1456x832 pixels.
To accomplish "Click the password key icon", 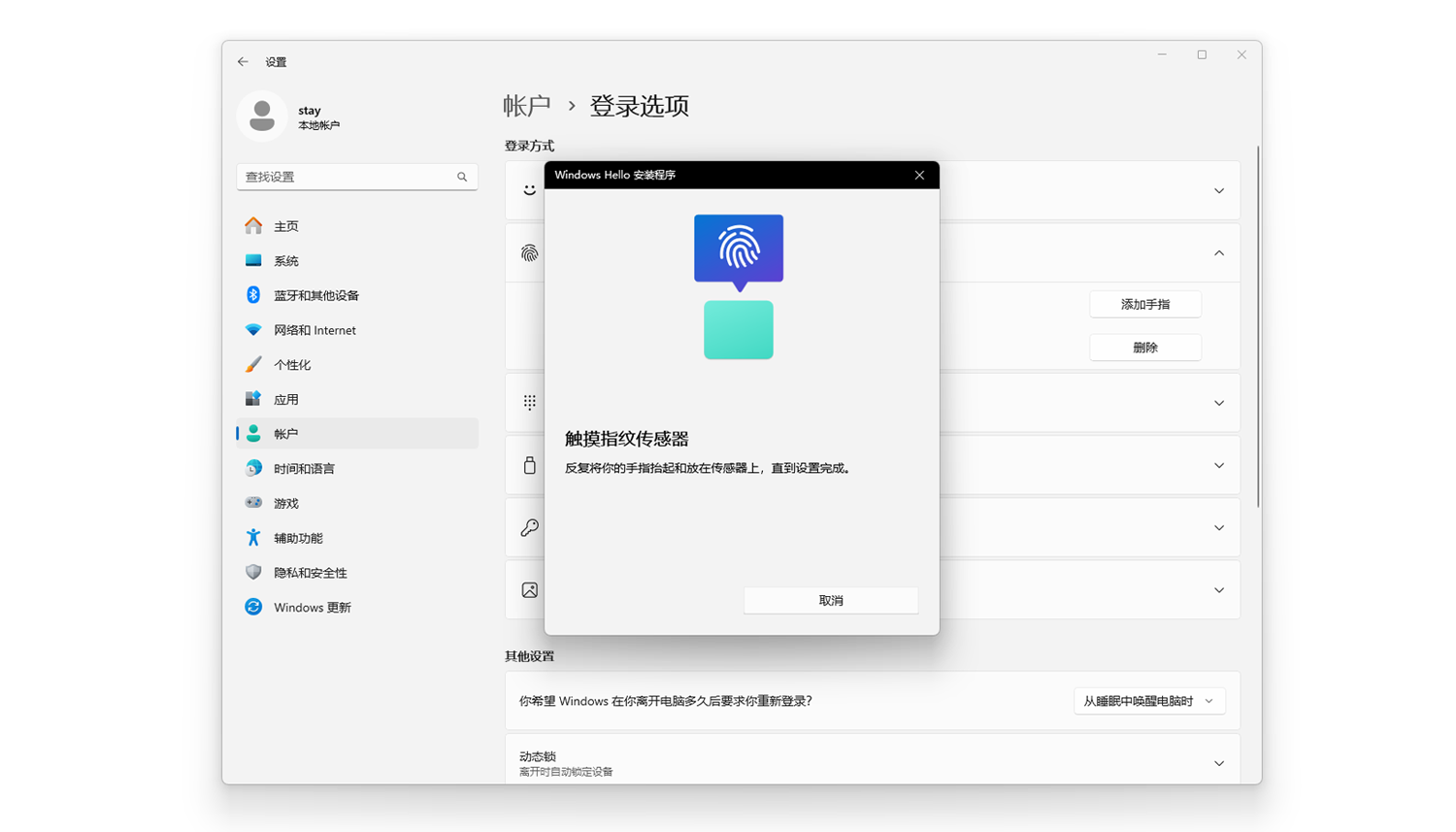I will pyautogui.click(x=529, y=527).
